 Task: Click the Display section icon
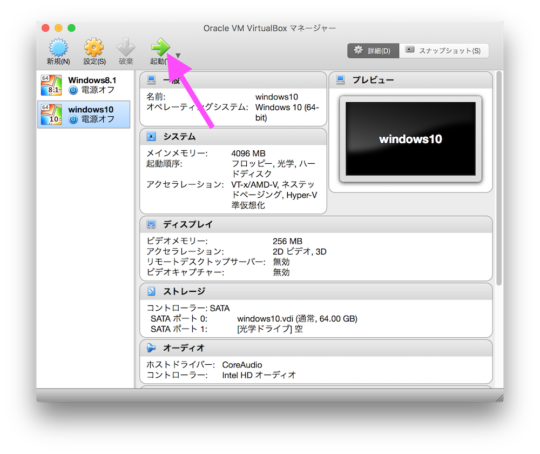[x=151, y=225]
